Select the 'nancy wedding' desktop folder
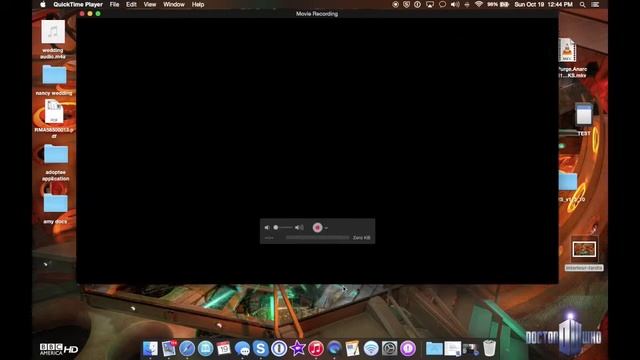 click(54, 80)
